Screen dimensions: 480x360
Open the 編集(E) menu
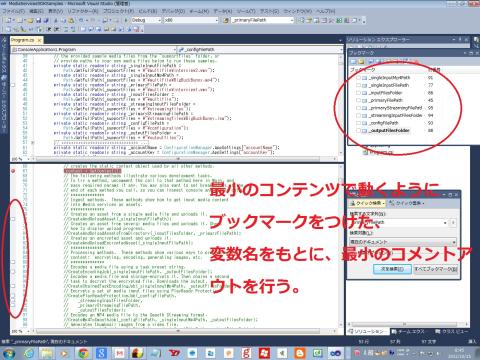[x=37, y=11]
